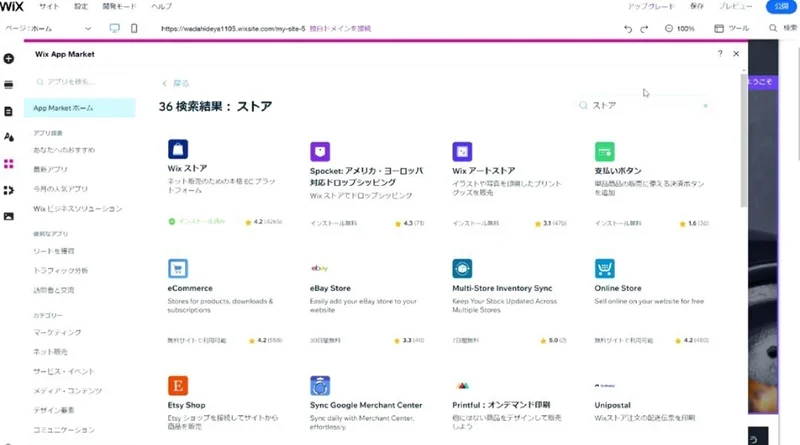Click the 独自ドメインを接続 link
This screenshot has width=800, height=445.
click(x=340, y=29)
